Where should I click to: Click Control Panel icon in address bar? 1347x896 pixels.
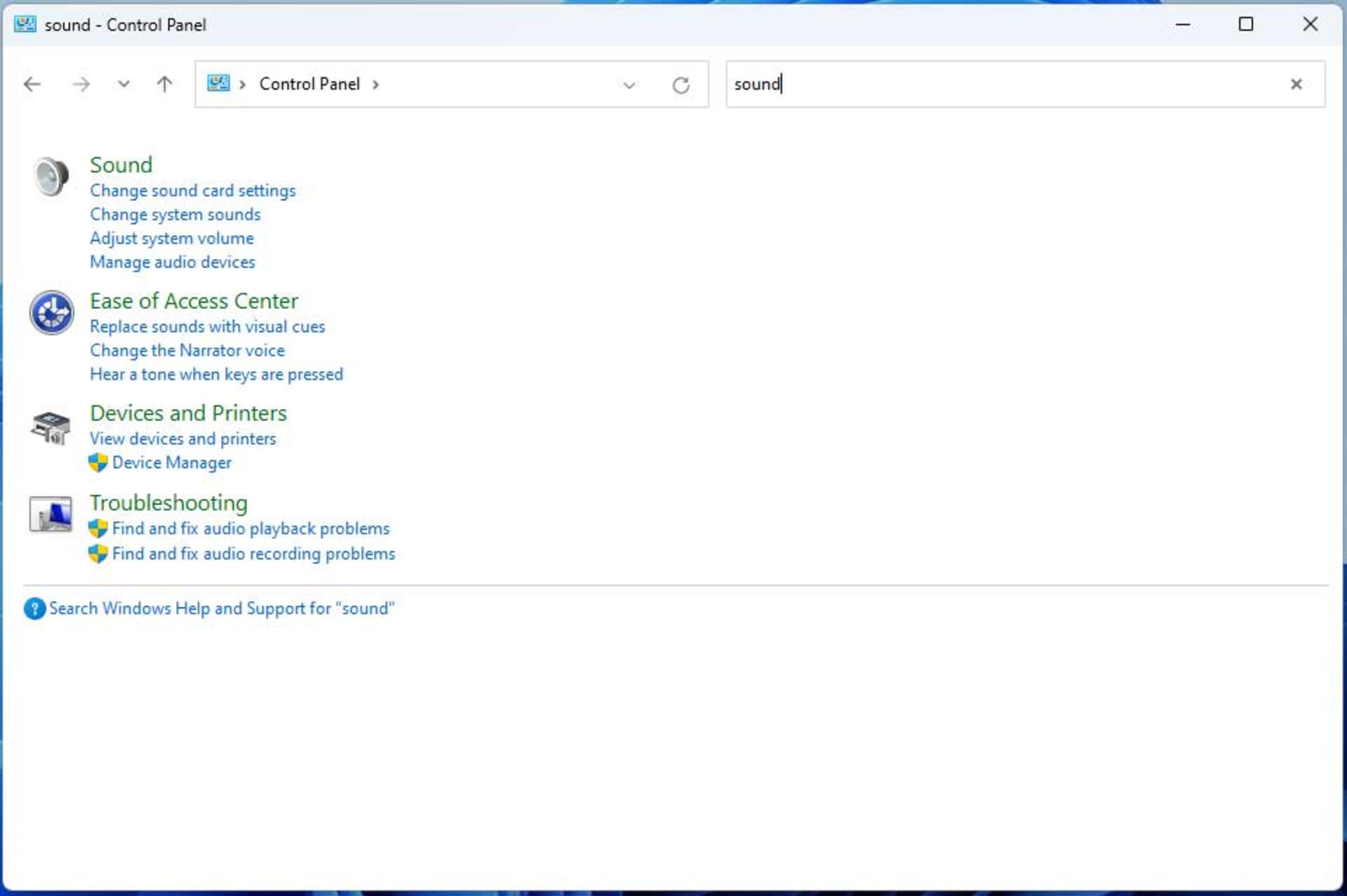218,83
